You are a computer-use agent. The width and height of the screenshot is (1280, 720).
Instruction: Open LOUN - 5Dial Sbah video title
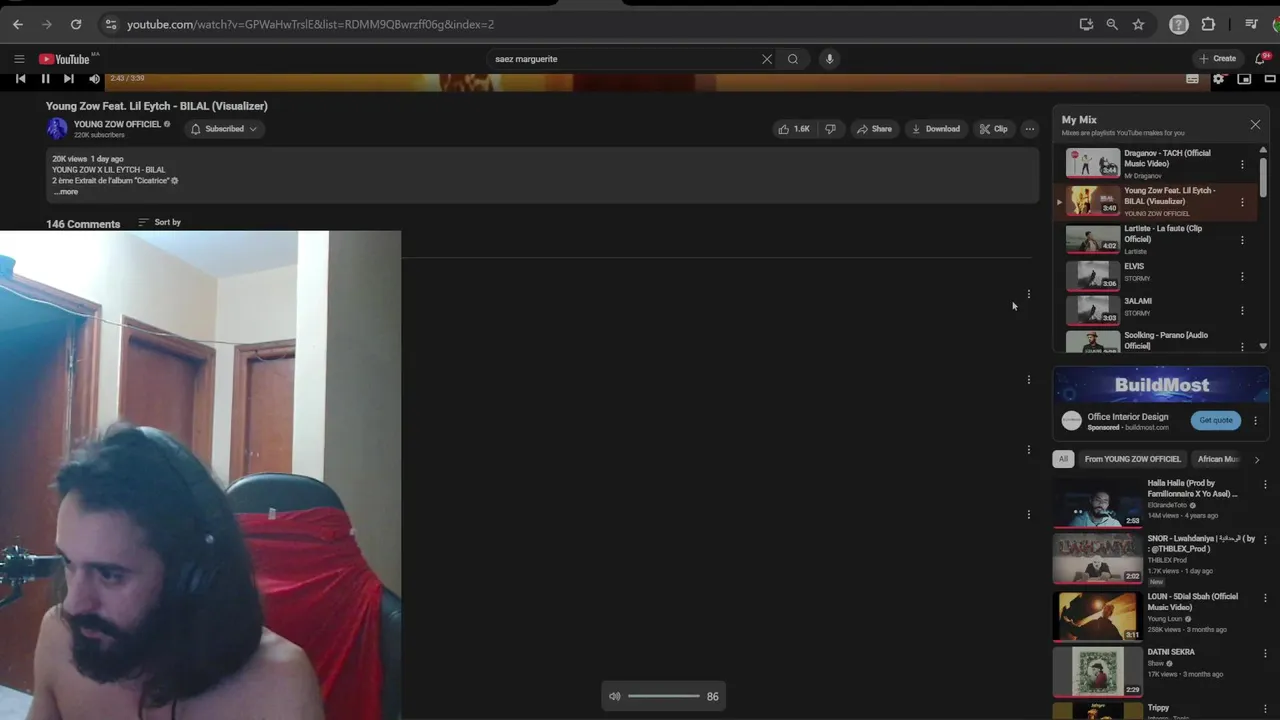[x=1193, y=601]
